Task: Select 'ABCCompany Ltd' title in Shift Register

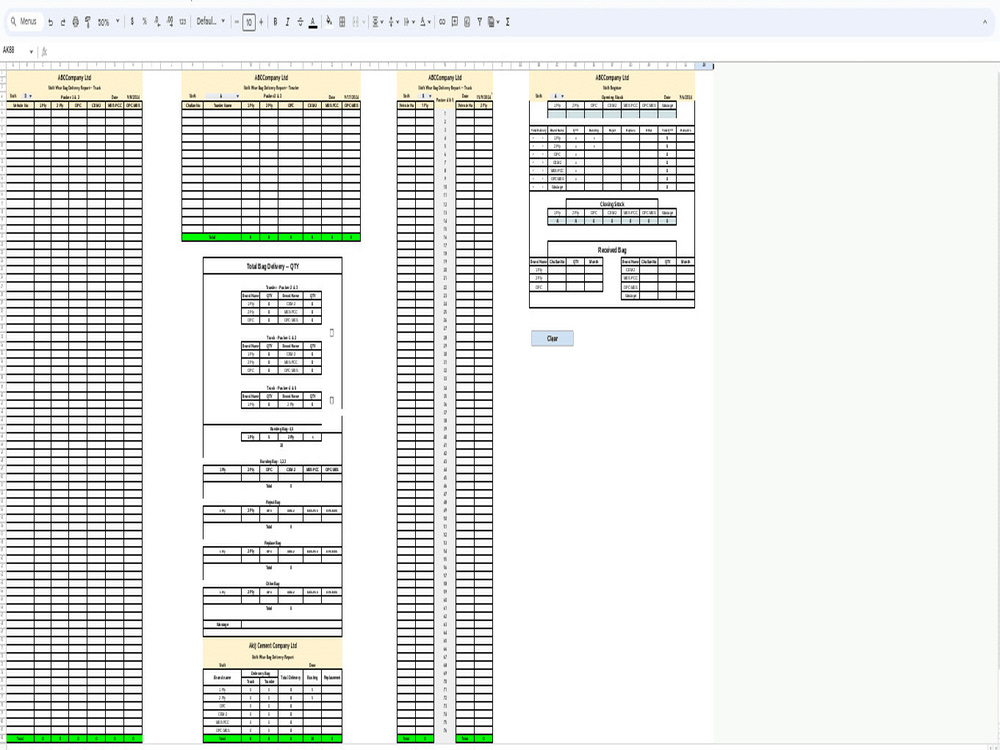Action: pyautogui.click(x=612, y=78)
